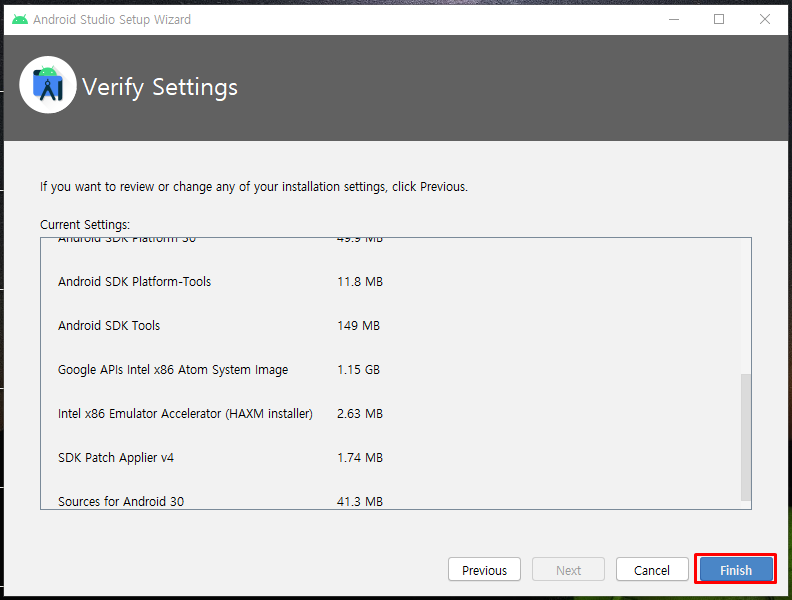Click the 41.3 MB size value
This screenshot has width=792, height=600.
[x=360, y=502]
